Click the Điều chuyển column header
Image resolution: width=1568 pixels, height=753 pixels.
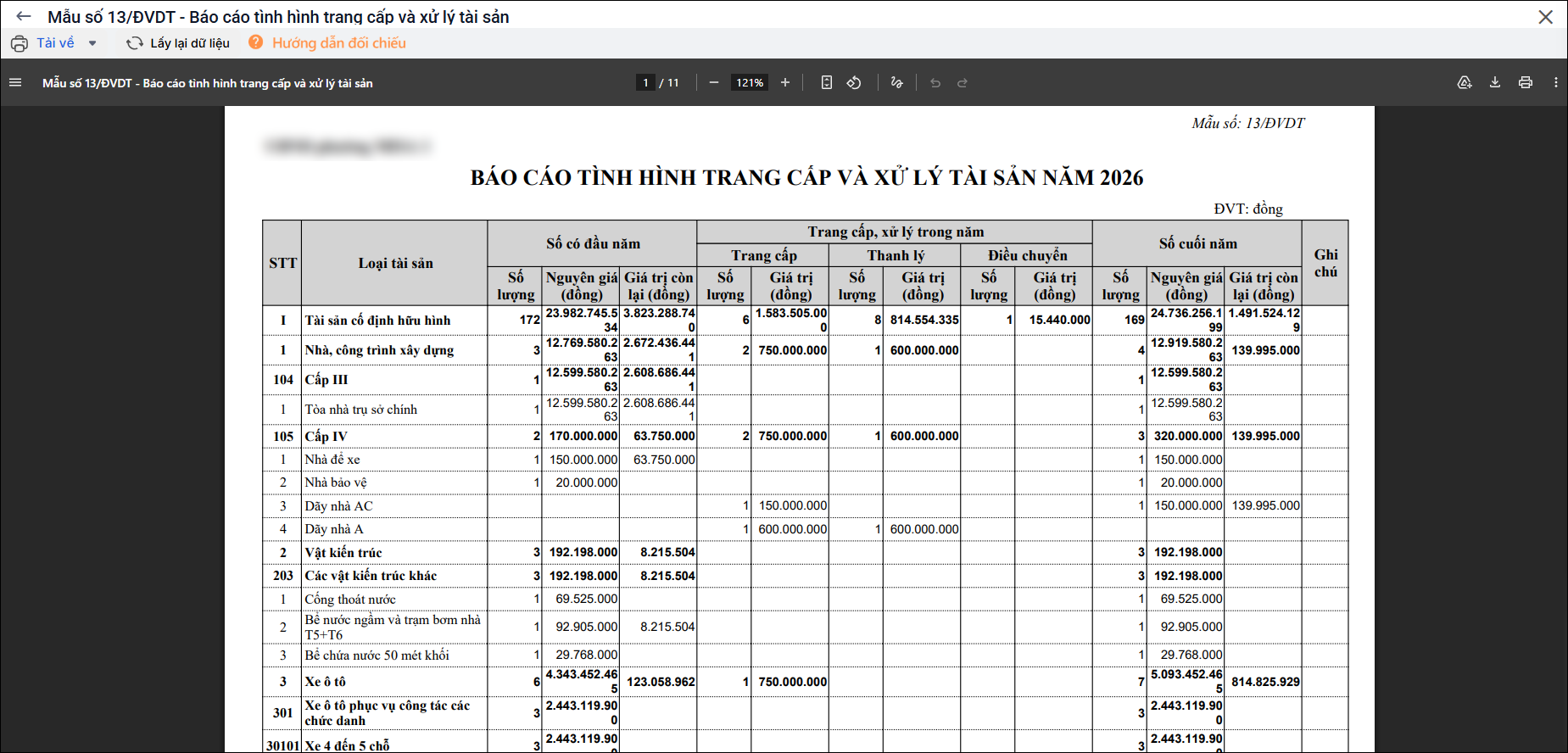tap(1027, 255)
